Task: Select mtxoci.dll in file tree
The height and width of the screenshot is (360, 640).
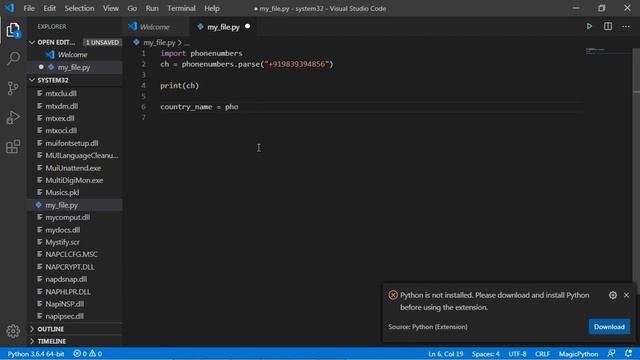Action: (75, 131)
